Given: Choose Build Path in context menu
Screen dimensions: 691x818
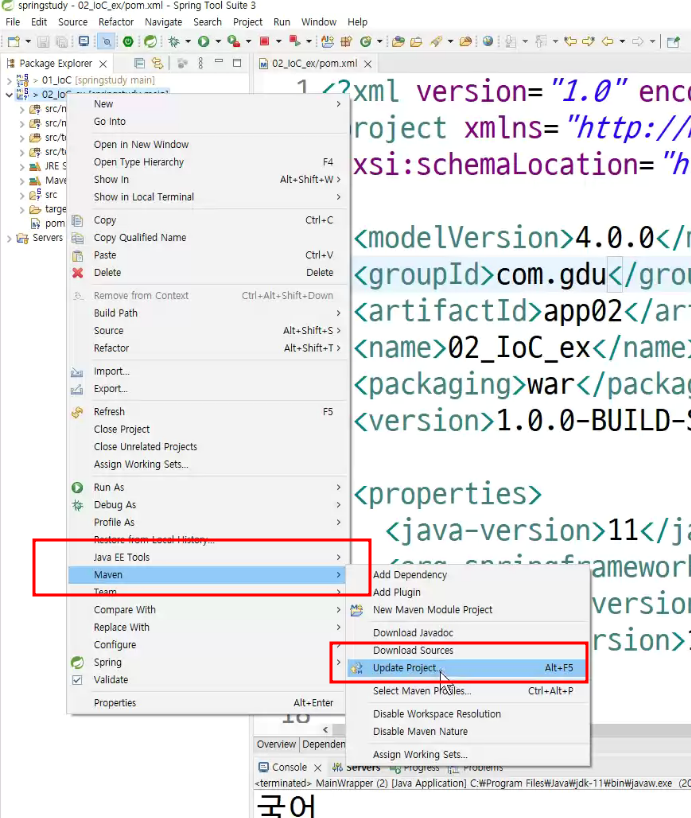Looking at the screenshot, I should click(x=207, y=313).
